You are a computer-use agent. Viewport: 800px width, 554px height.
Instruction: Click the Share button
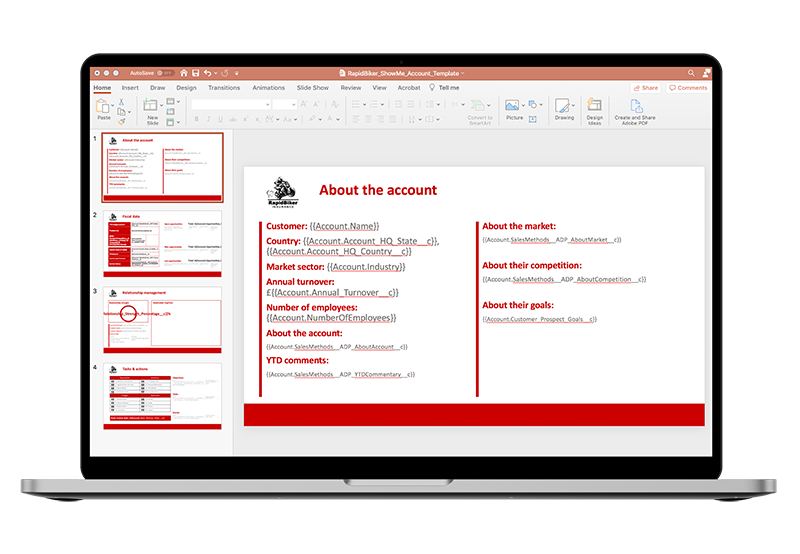pos(646,88)
